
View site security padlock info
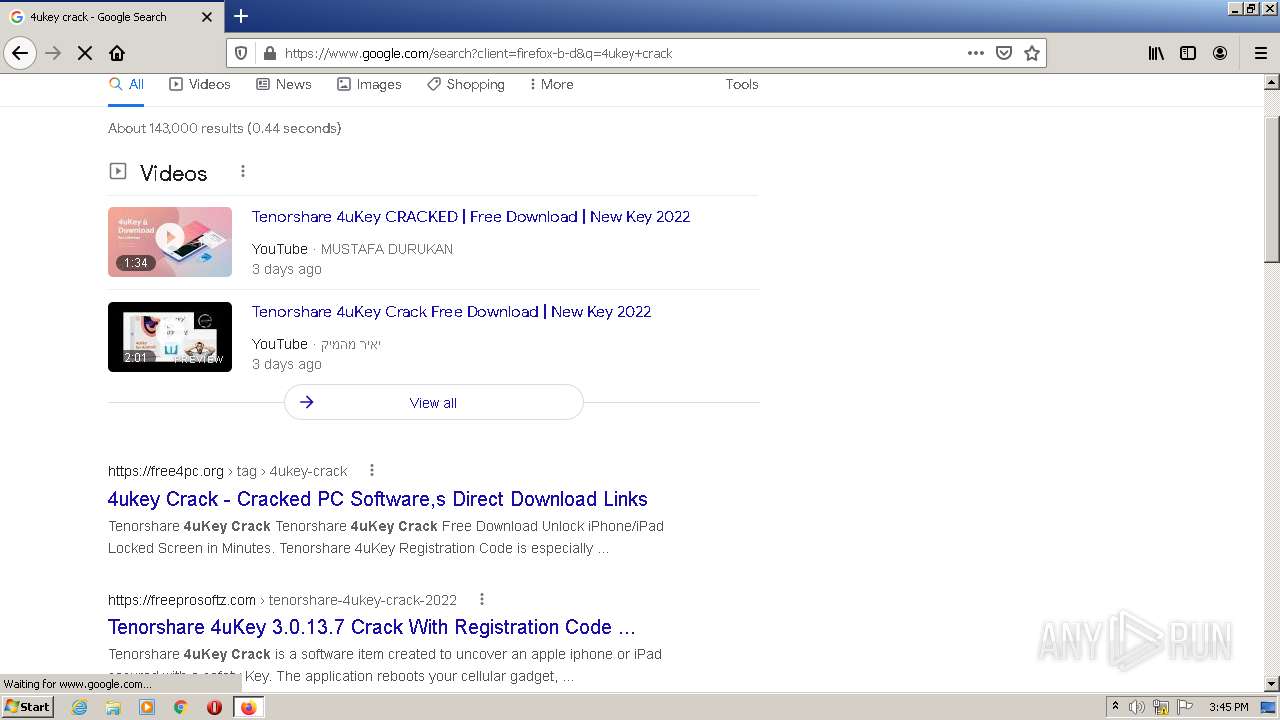tap(268, 53)
